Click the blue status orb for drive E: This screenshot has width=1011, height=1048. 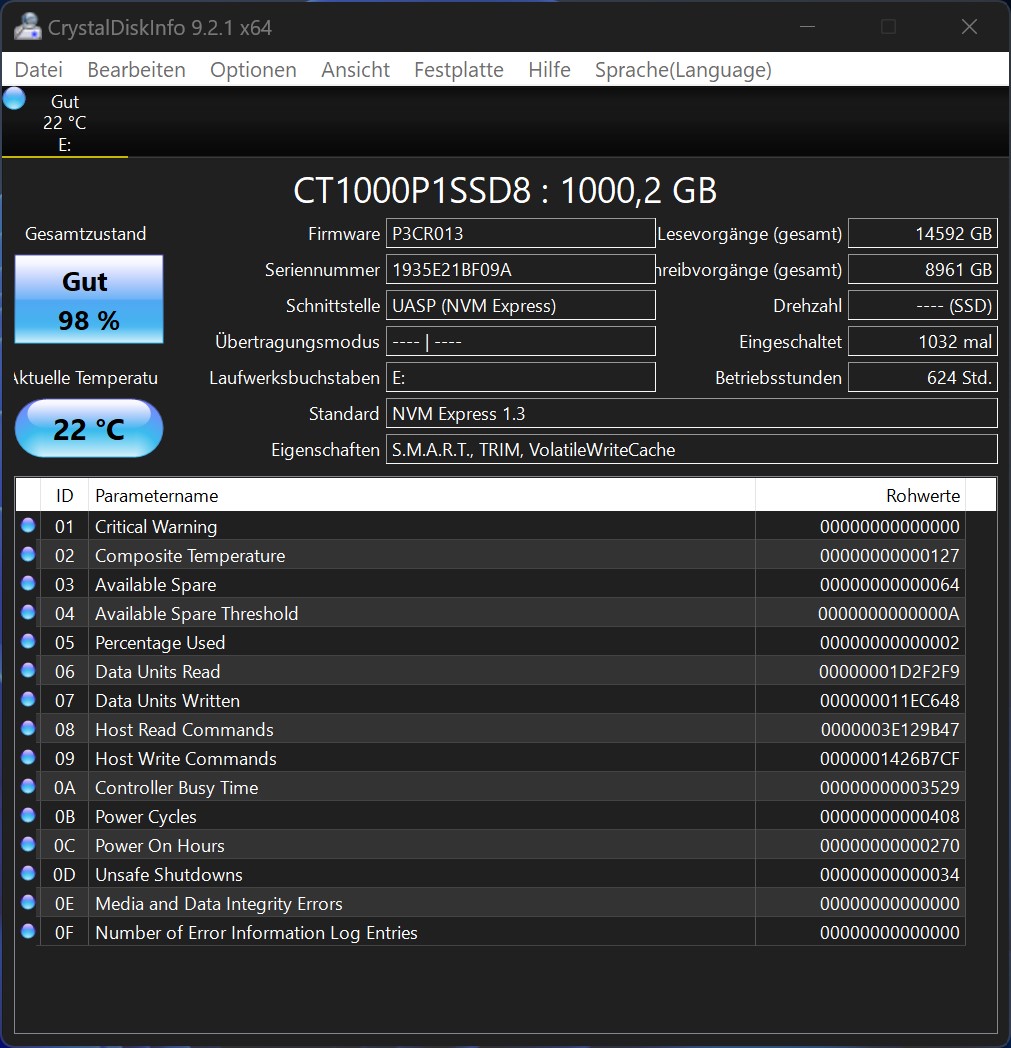[x=14, y=99]
